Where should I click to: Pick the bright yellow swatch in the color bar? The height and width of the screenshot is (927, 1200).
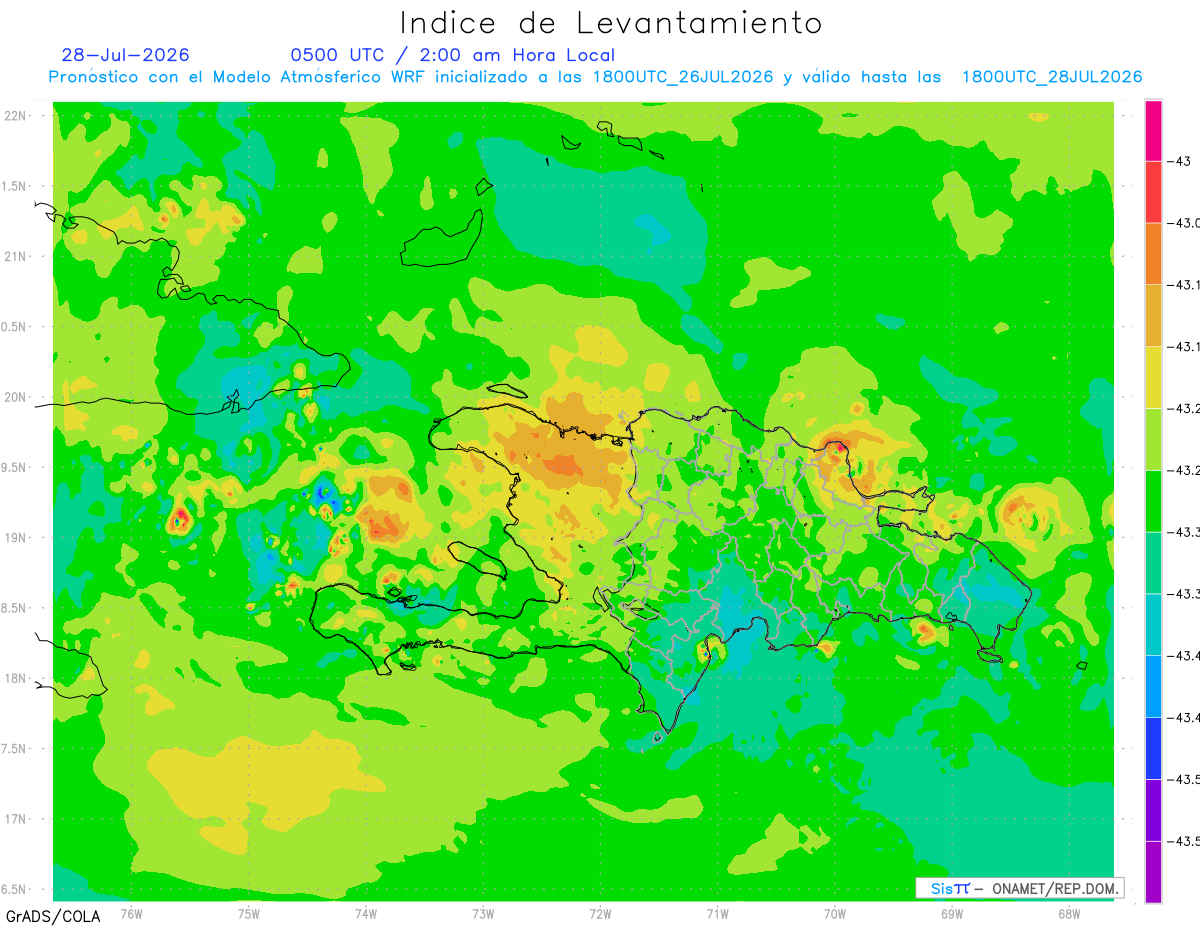click(x=1153, y=378)
